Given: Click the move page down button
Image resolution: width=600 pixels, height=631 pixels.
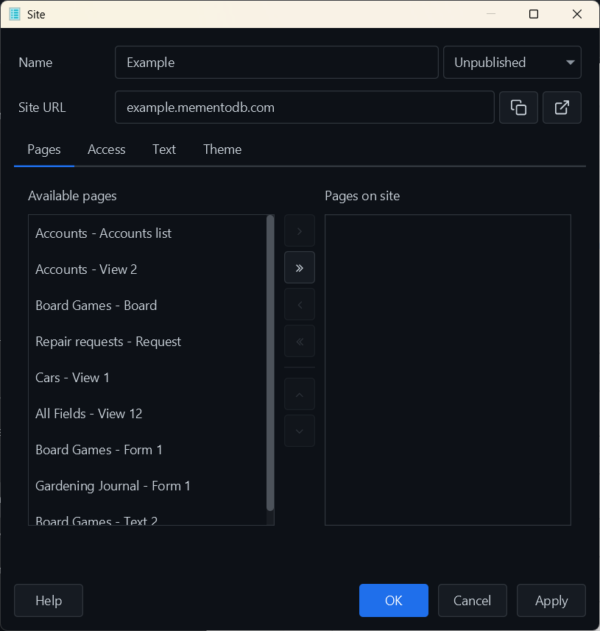Looking at the screenshot, I should pyautogui.click(x=299, y=430).
